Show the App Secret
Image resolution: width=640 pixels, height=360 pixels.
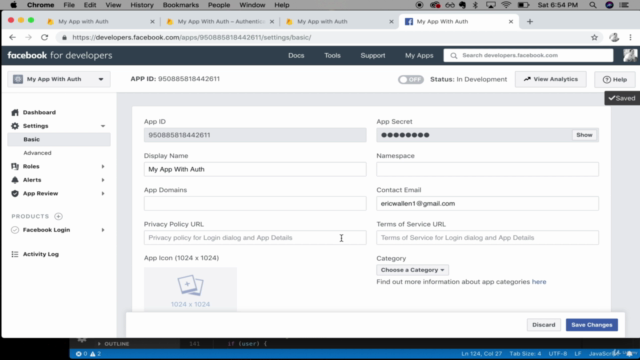pyautogui.click(x=584, y=135)
